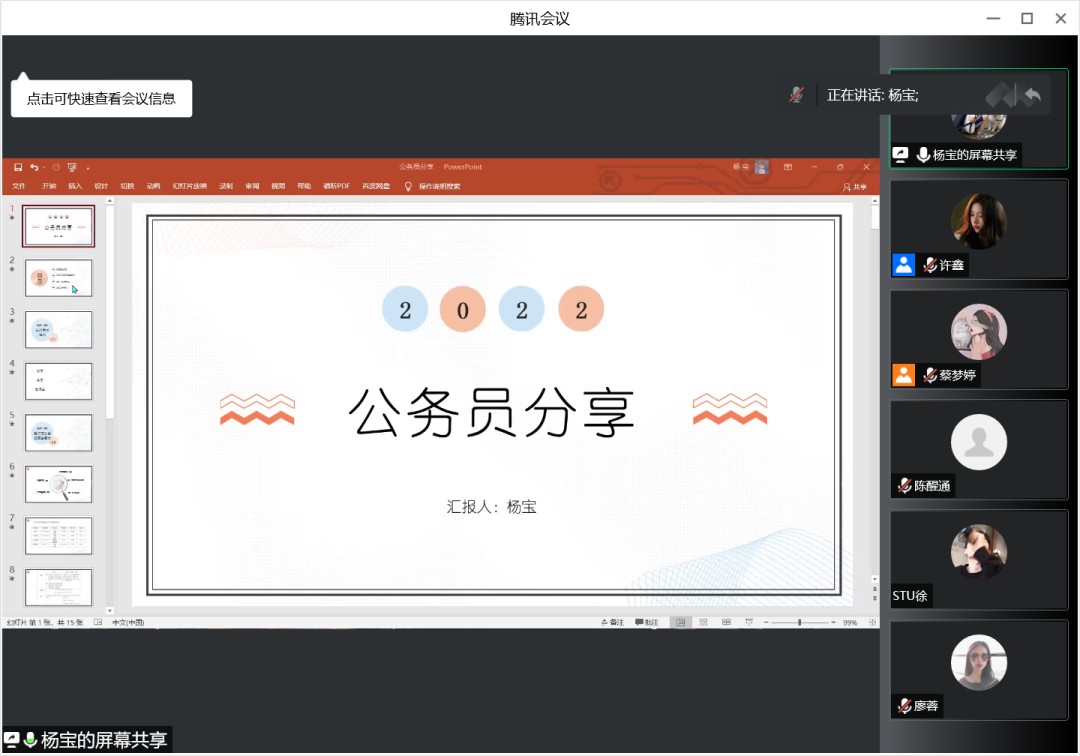The image size is (1080, 756).
Task: Click the PowerPoint user account avatar
Action: [761, 167]
